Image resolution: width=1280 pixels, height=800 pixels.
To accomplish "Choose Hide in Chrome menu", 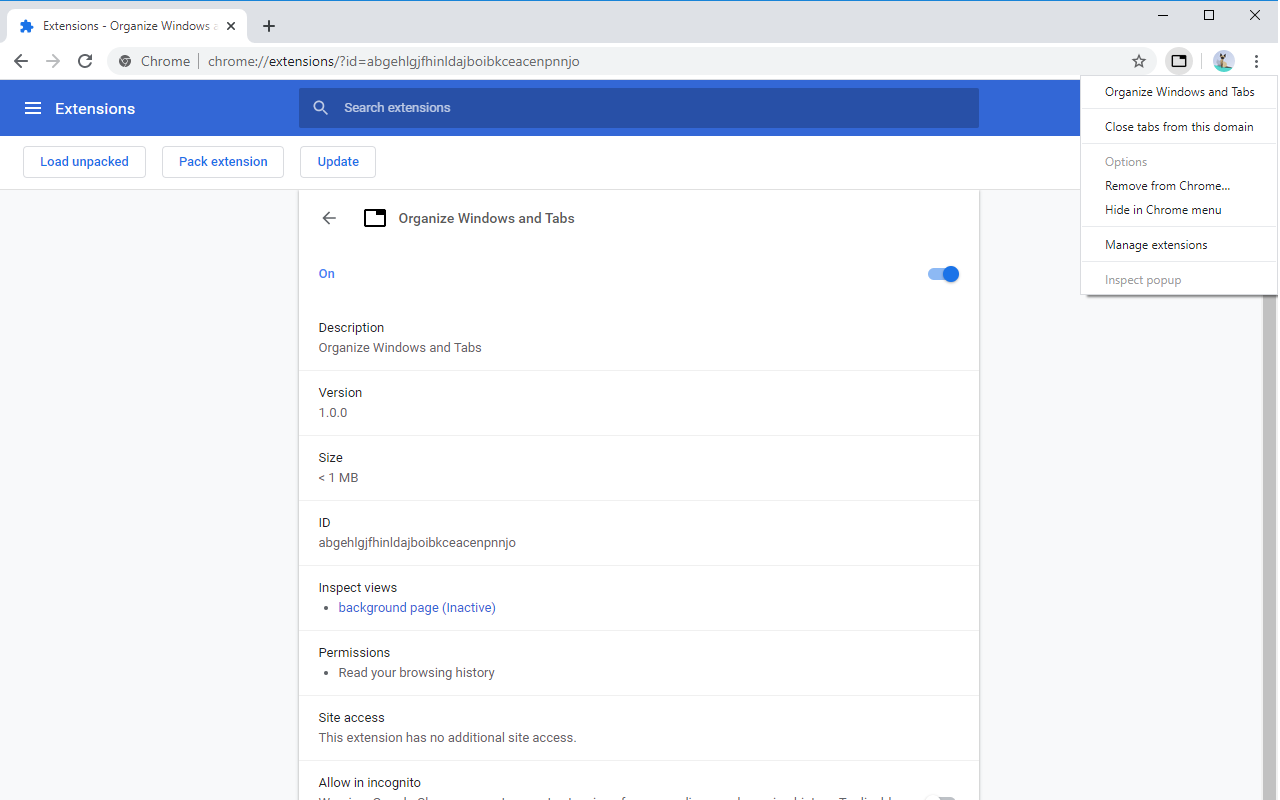I will (x=1179, y=210).
